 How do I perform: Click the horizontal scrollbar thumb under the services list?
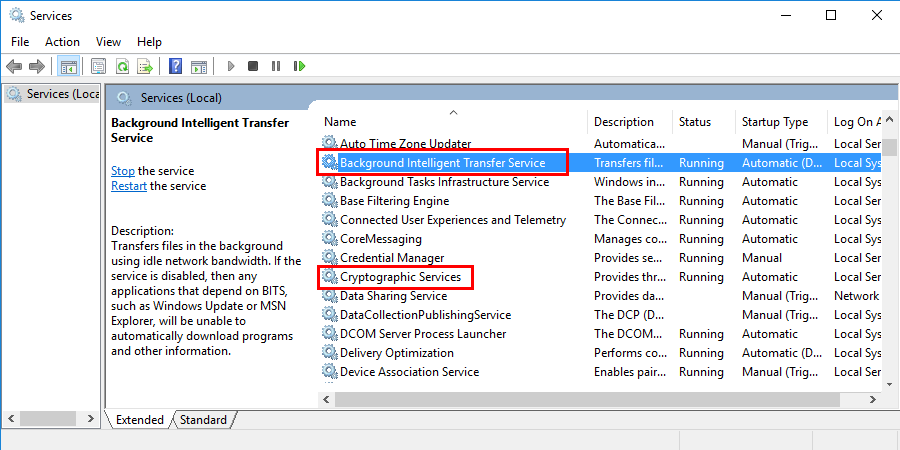[587, 399]
